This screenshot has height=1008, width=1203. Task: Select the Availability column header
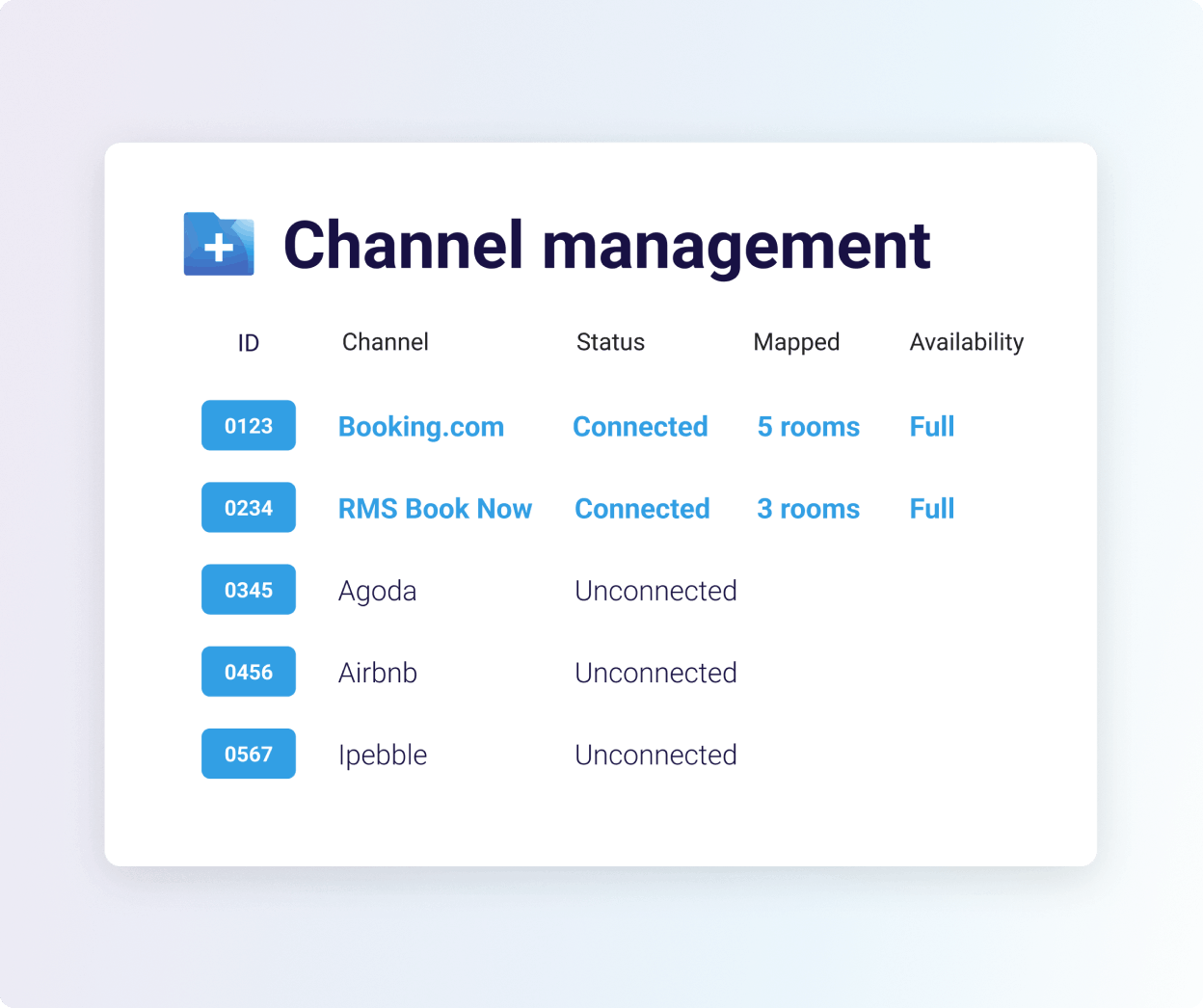[x=967, y=343]
